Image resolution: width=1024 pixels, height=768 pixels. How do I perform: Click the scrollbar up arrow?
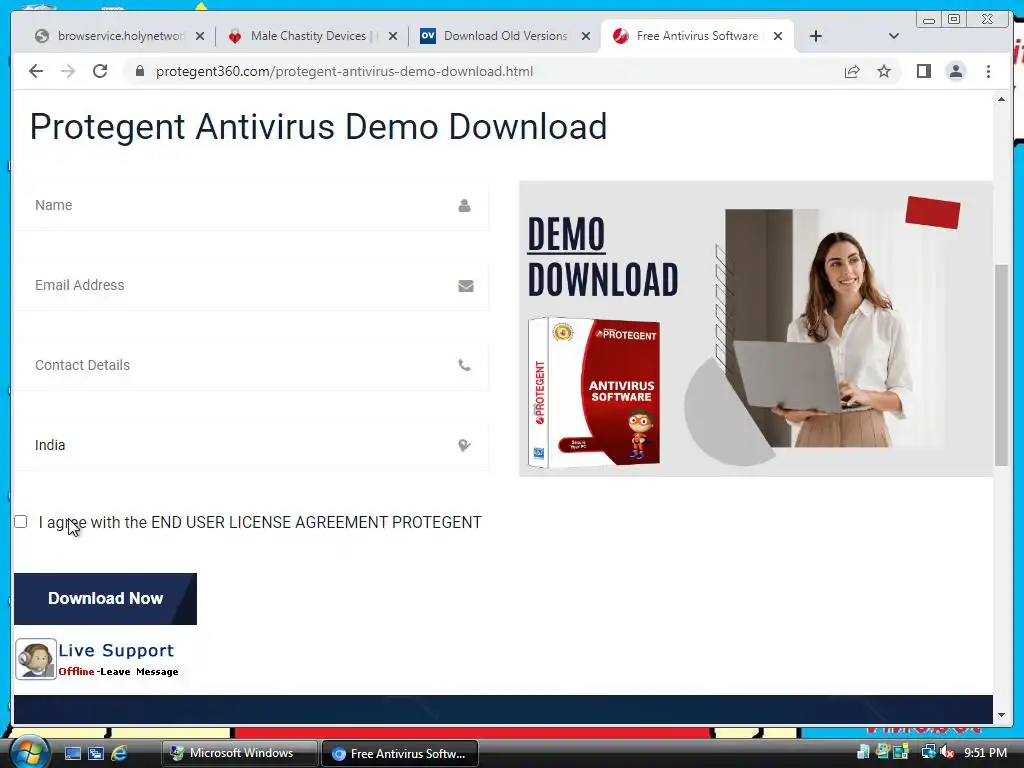click(x=1001, y=99)
